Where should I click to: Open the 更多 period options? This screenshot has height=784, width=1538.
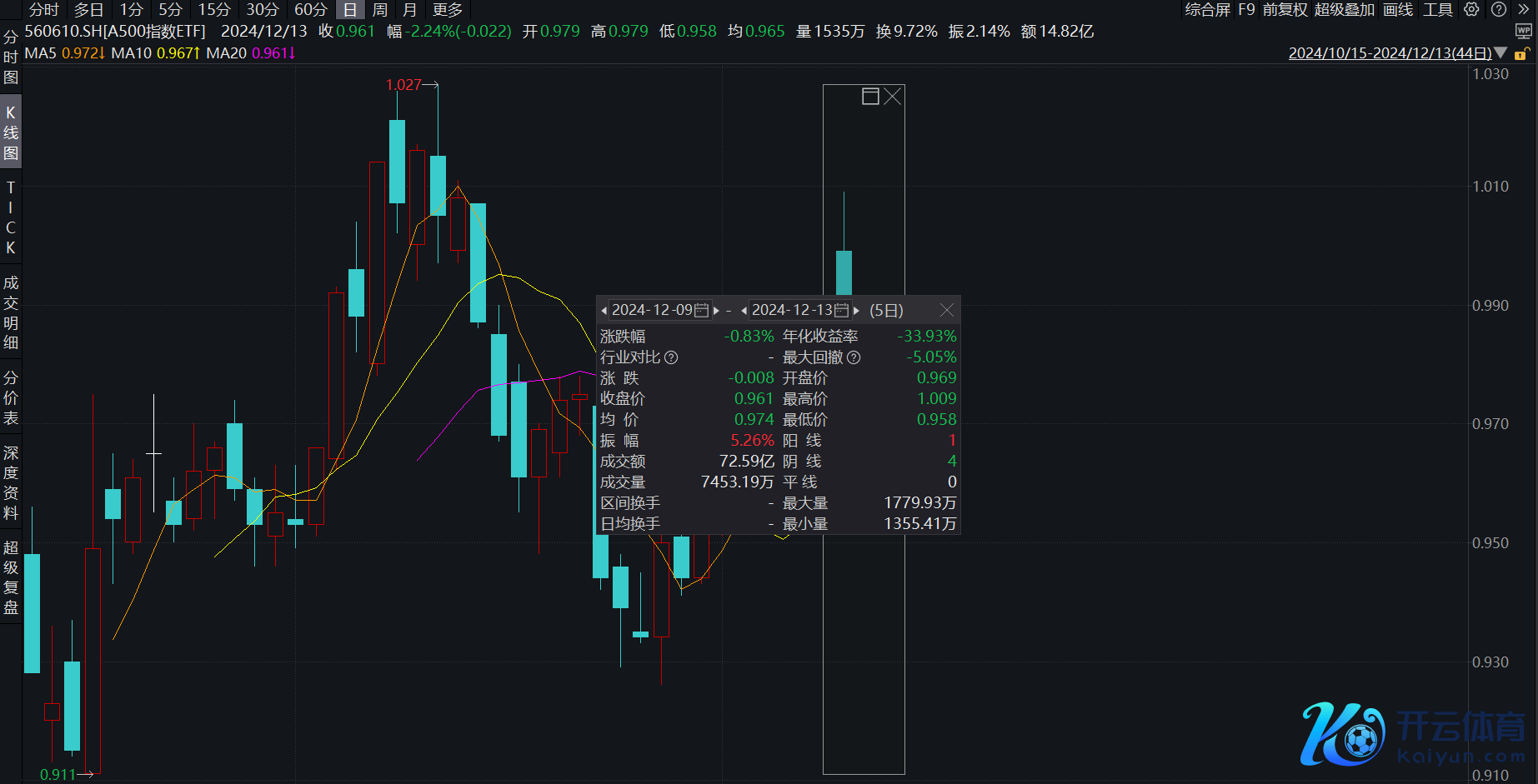(448, 9)
